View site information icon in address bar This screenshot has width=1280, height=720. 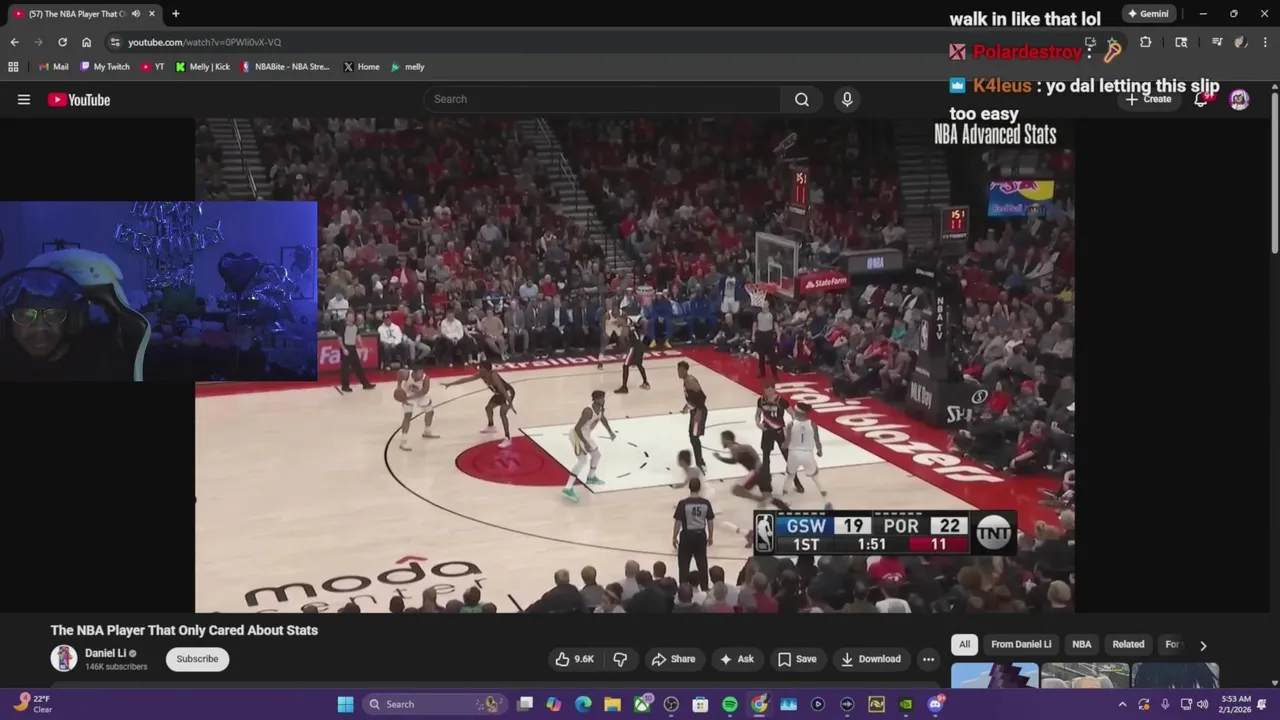(115, 42)
